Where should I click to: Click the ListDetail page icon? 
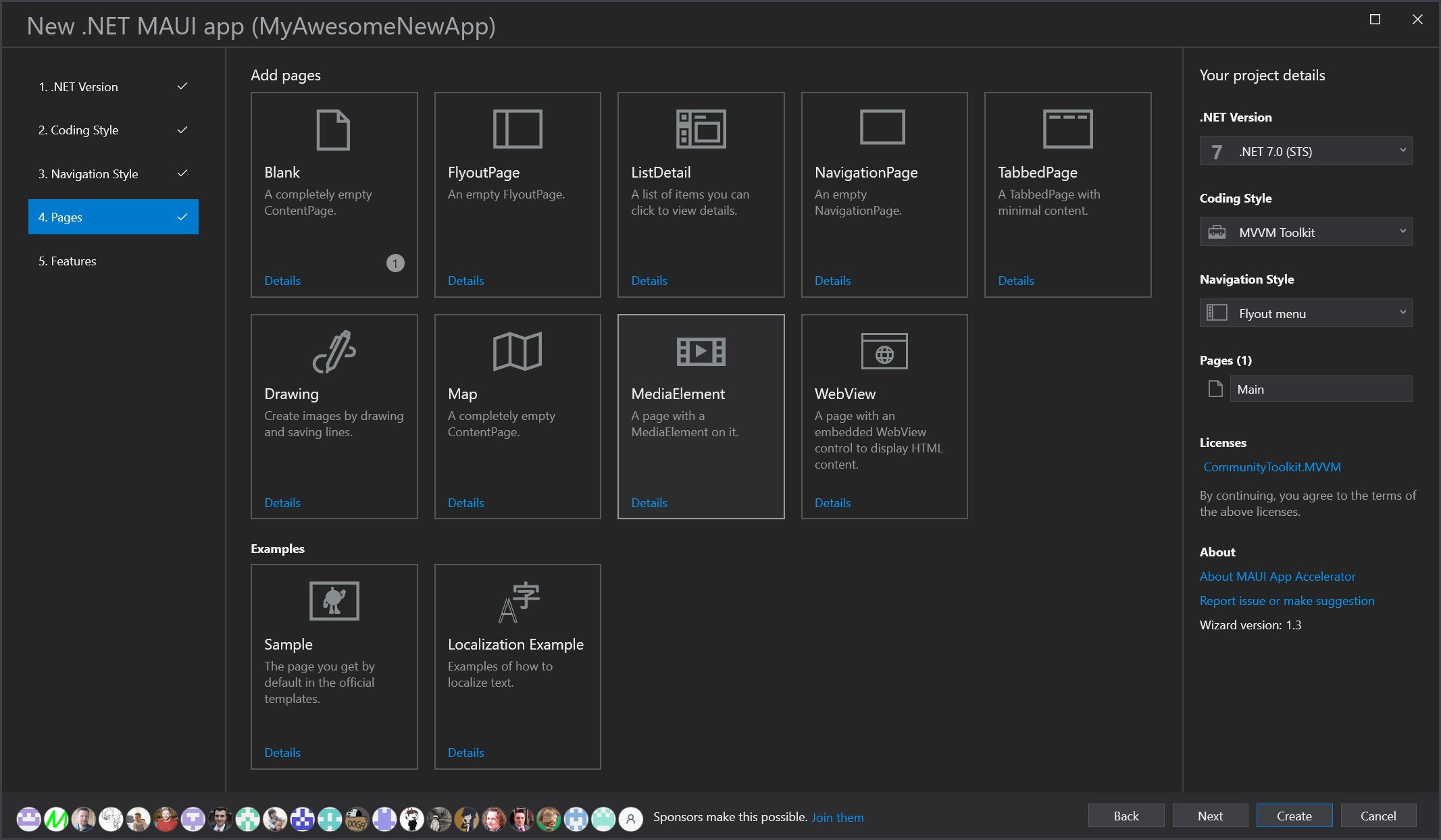tap(701, 129)
